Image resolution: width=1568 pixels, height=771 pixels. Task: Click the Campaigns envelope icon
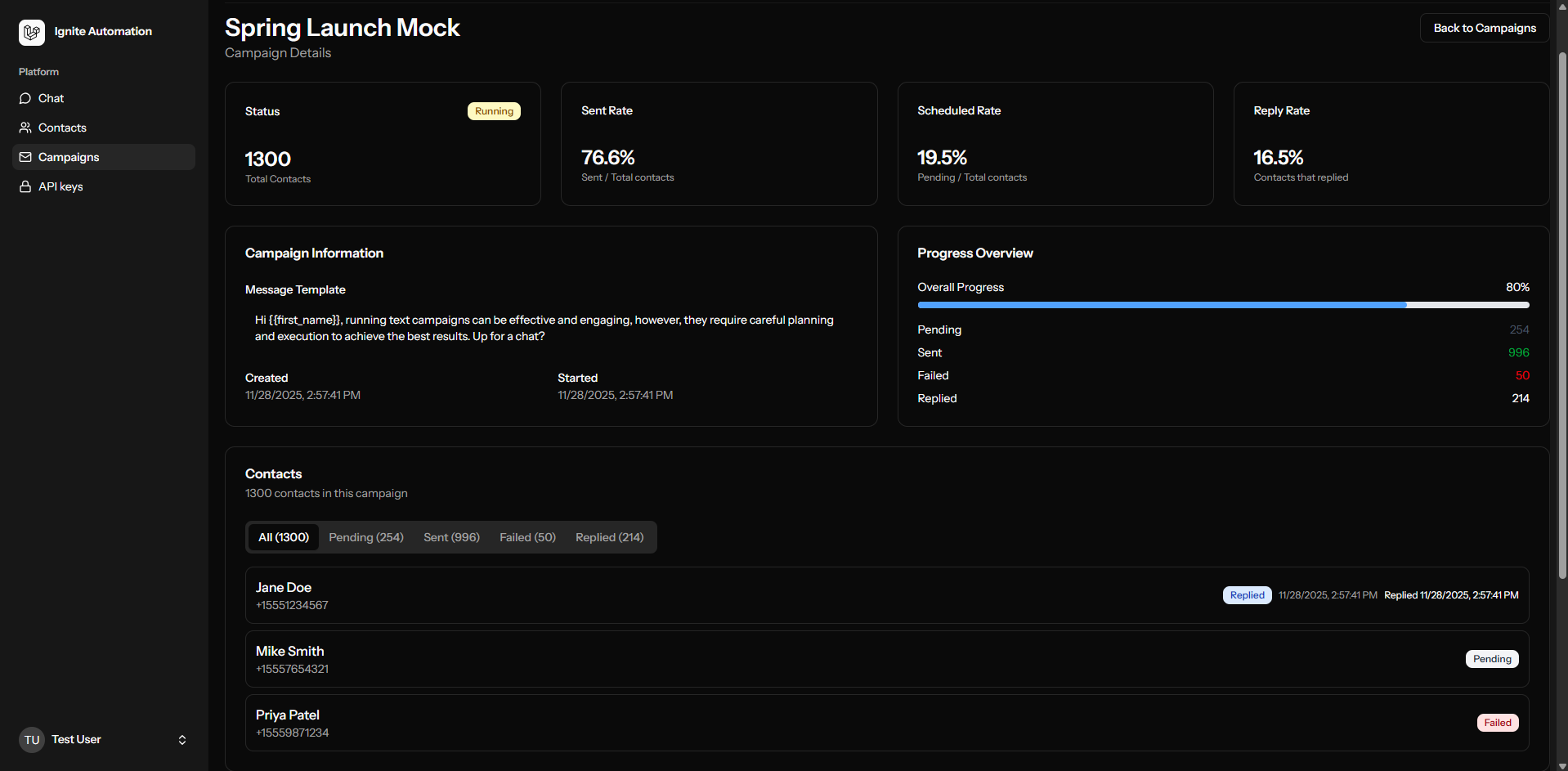(x=25, y=157)
